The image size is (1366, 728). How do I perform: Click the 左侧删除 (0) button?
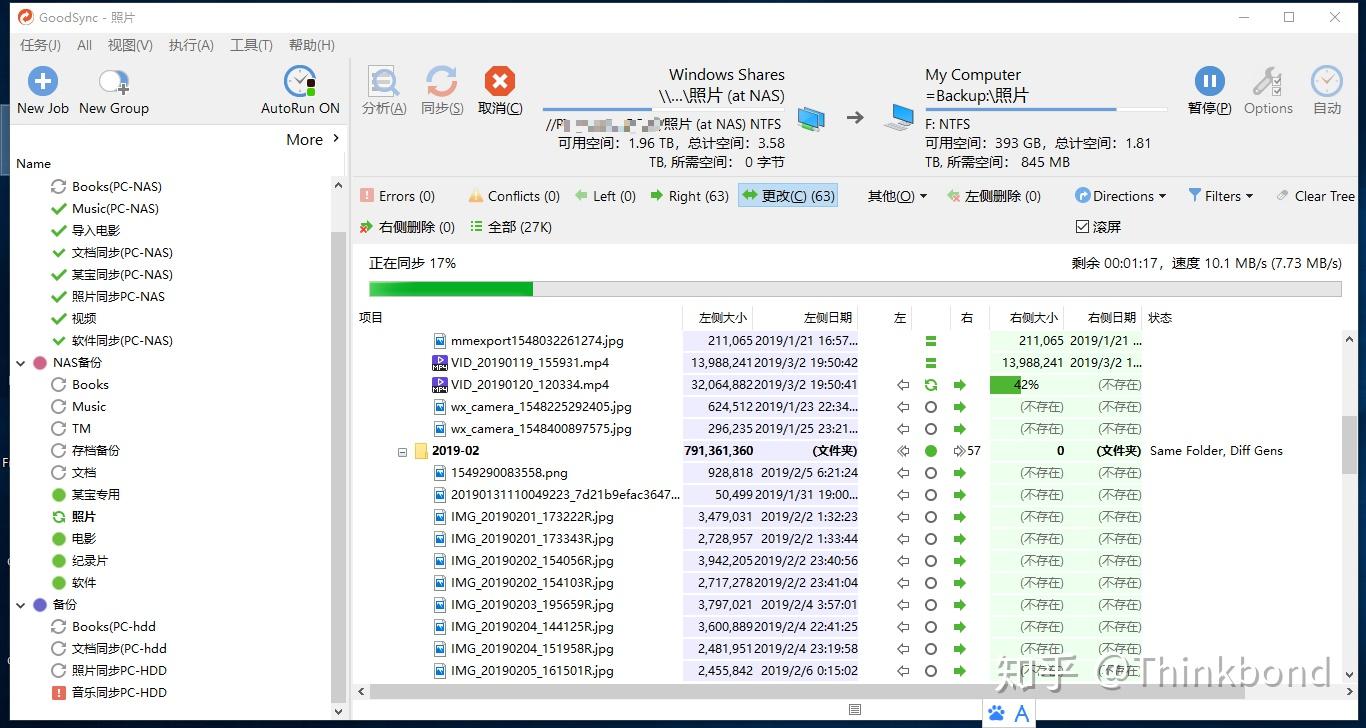coord(993,196)
